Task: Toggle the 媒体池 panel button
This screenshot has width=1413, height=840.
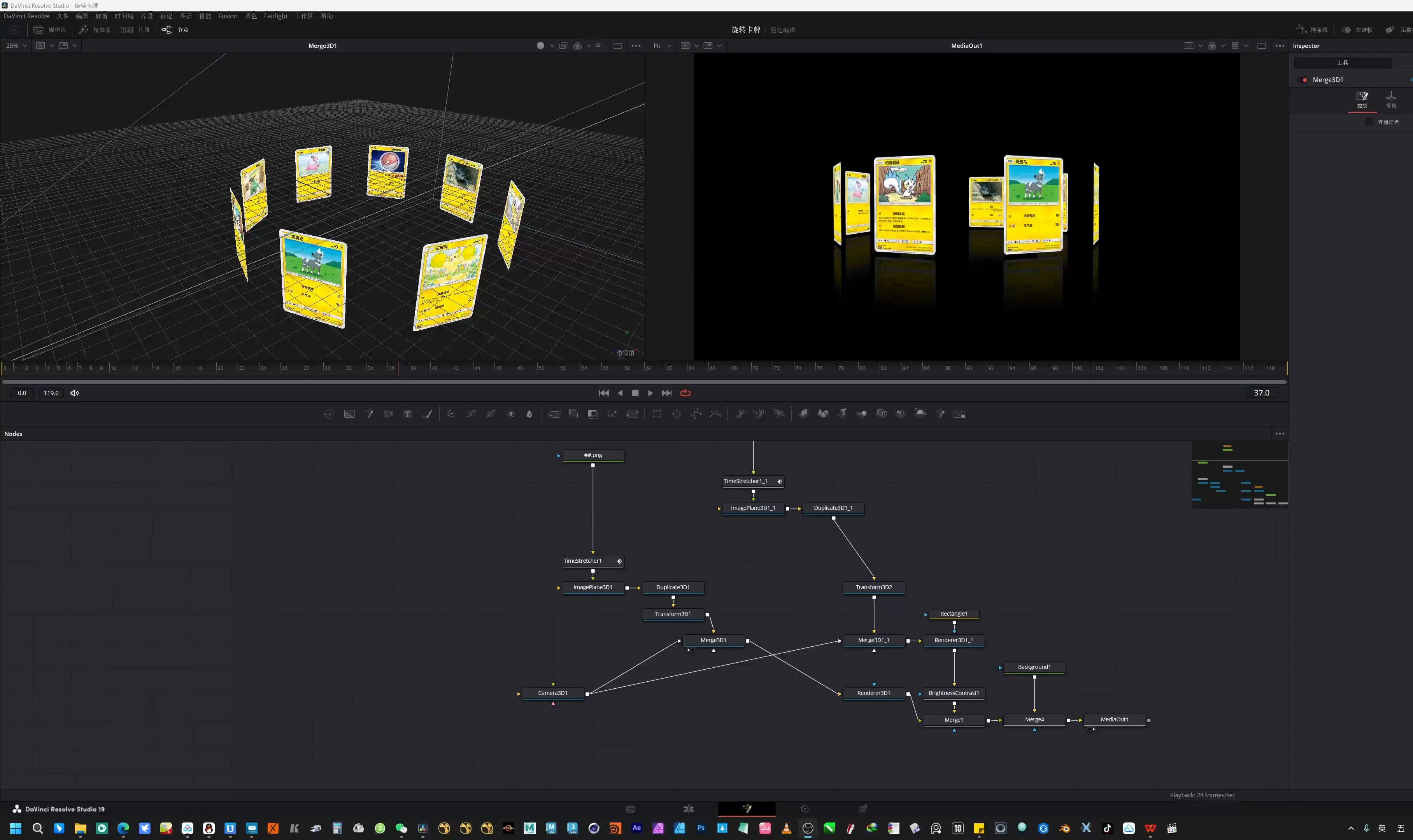Action: point(50,30)
